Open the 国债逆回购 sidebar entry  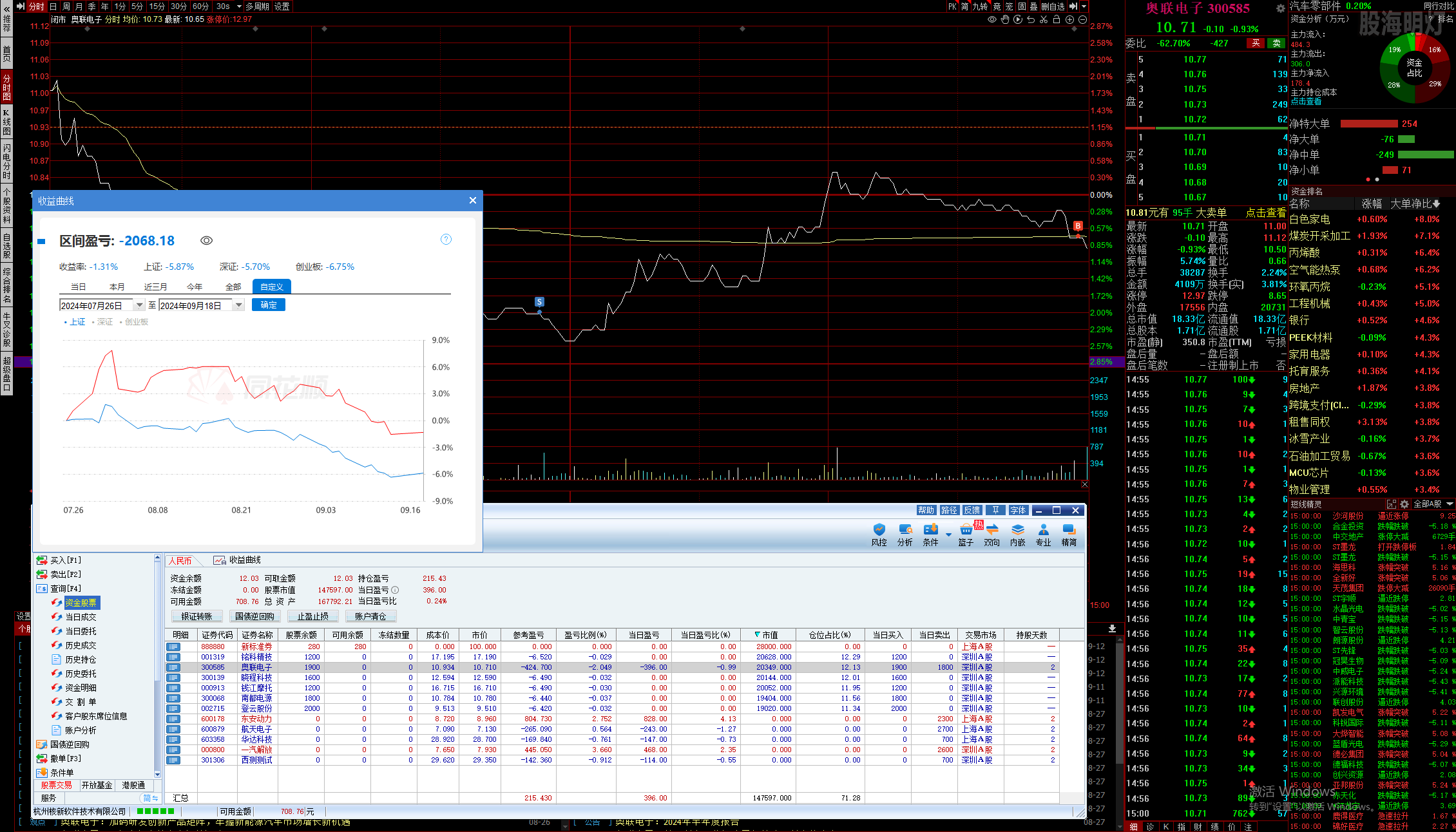coord(63,744)
